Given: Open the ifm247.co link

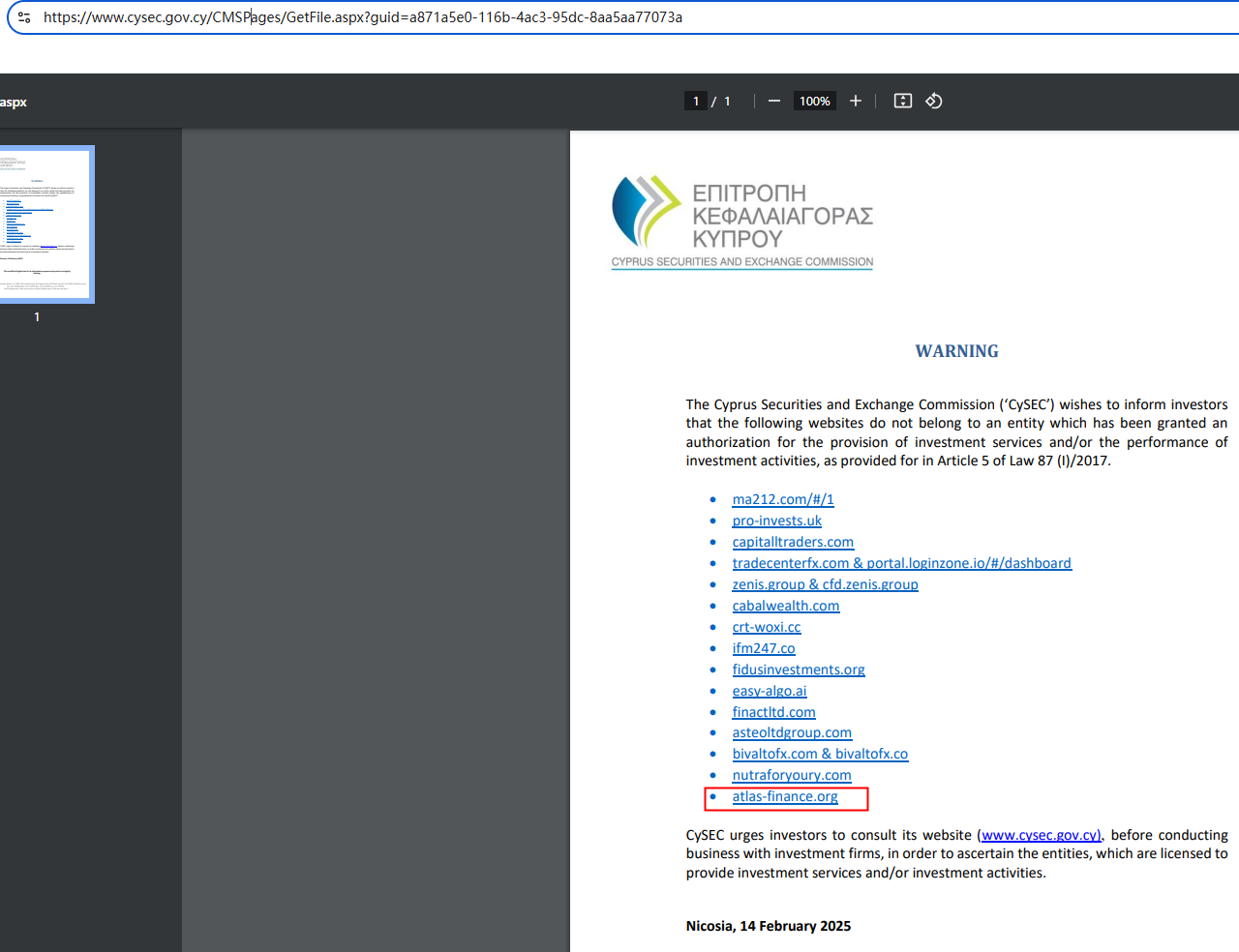Looking at the screenshot, I should pyautogui.click(x=764, y=648).
